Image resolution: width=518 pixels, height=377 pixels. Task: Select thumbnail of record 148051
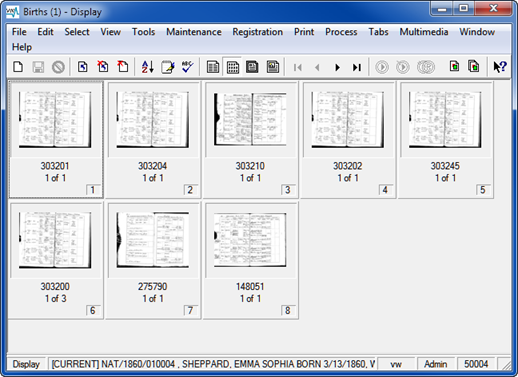pos(250,240)
